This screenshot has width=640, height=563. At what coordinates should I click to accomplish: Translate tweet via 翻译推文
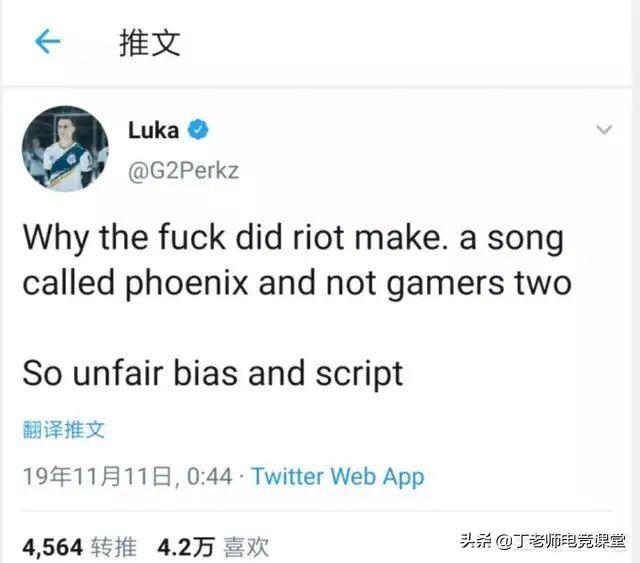64,429
